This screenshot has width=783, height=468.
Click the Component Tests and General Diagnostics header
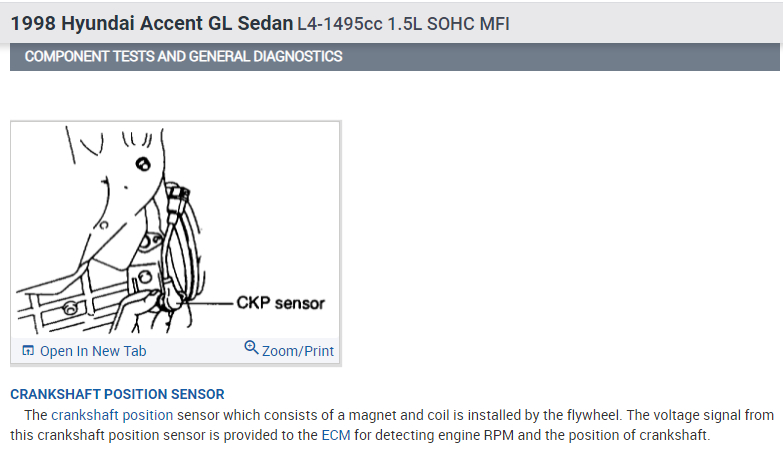click(183, 57)
